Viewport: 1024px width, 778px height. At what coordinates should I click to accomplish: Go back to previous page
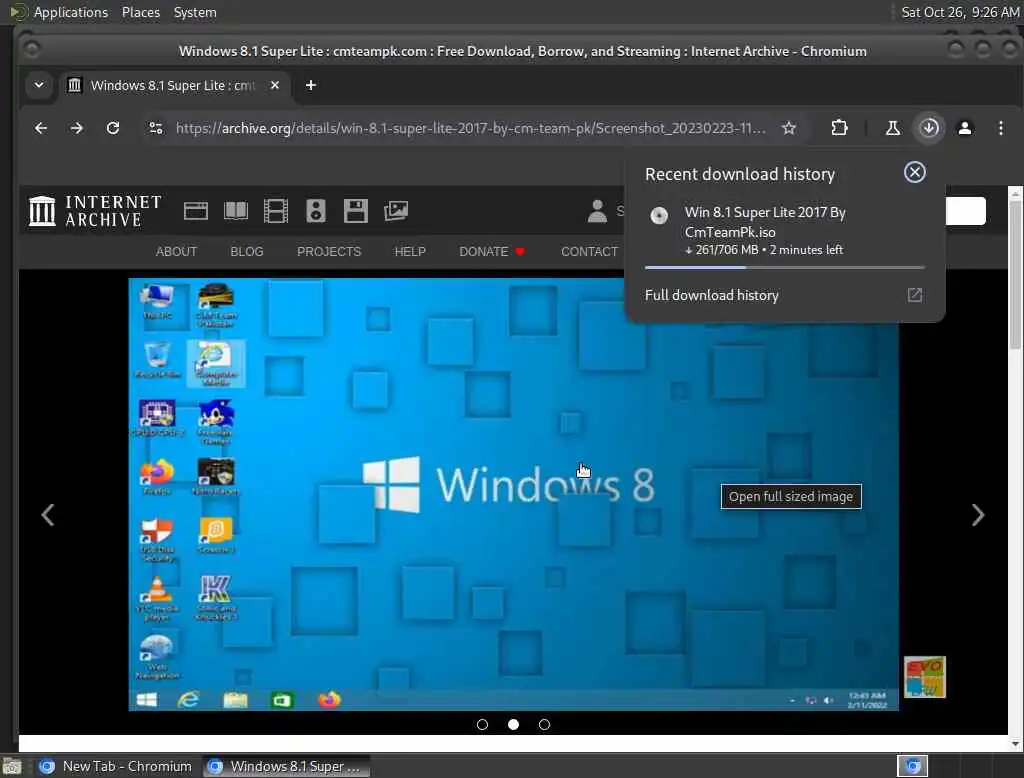pyautogui.click(x=40, y=128)
